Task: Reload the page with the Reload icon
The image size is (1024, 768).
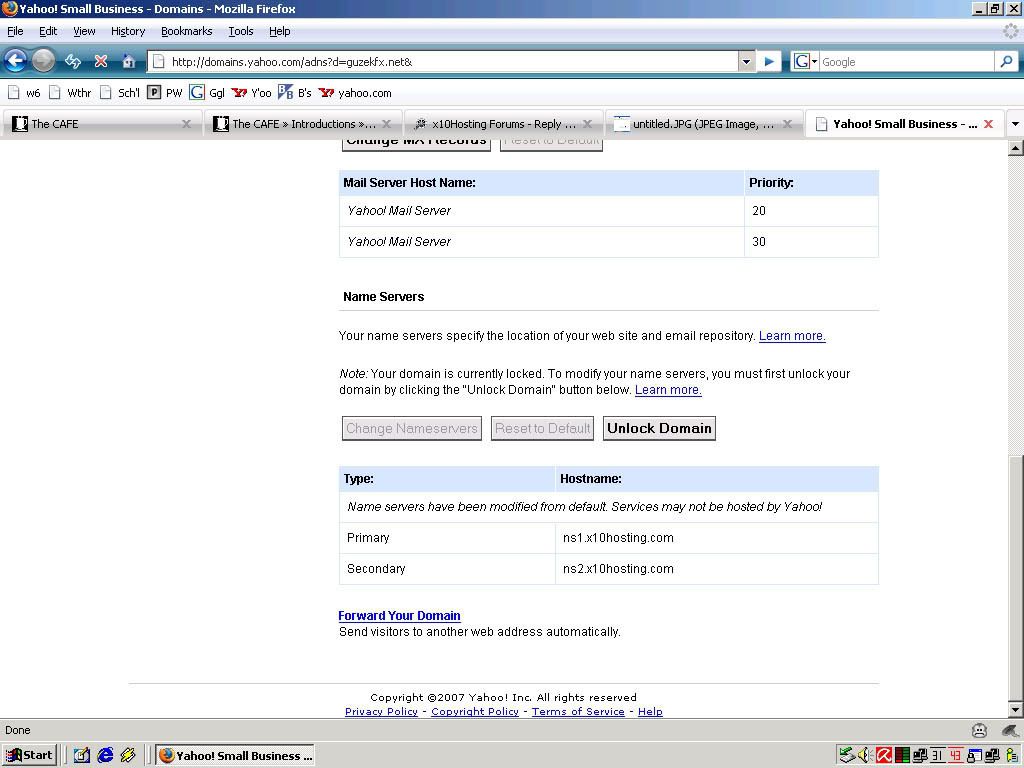Action: pos(72,61)
